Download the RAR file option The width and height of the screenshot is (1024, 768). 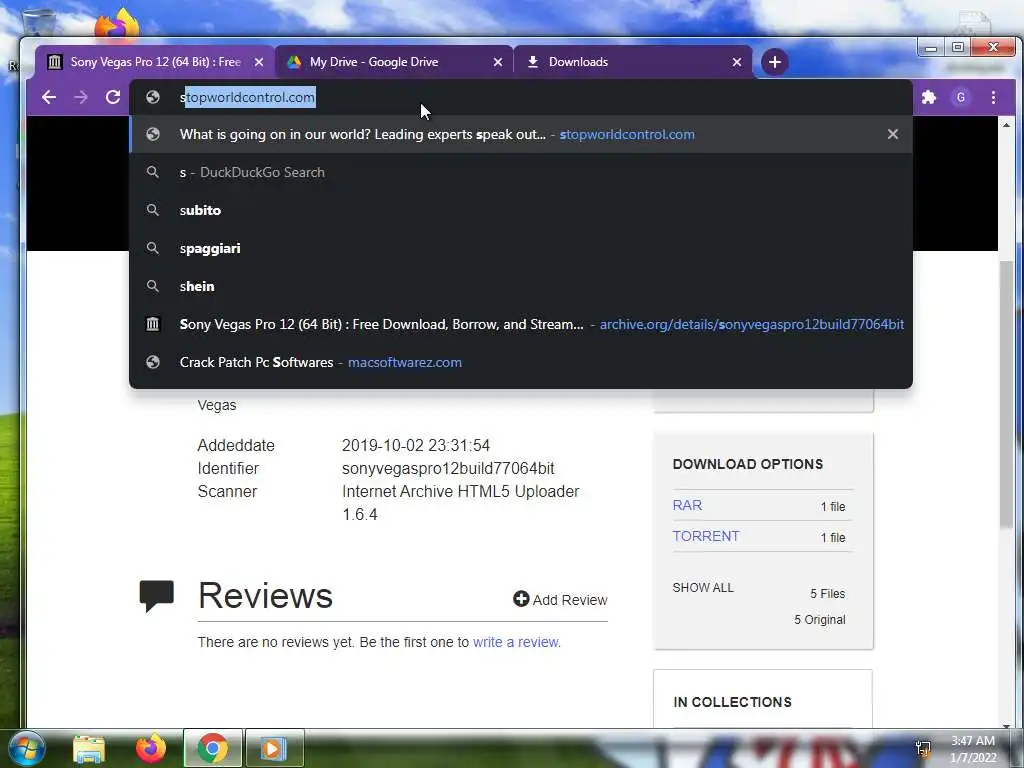point(687,505)
